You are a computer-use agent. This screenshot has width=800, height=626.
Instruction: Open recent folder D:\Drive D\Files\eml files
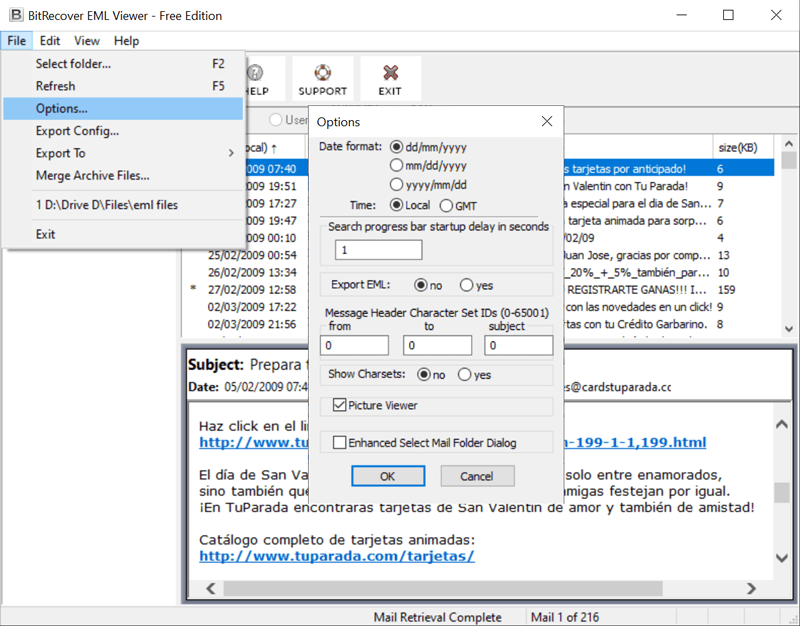[123, 205]
